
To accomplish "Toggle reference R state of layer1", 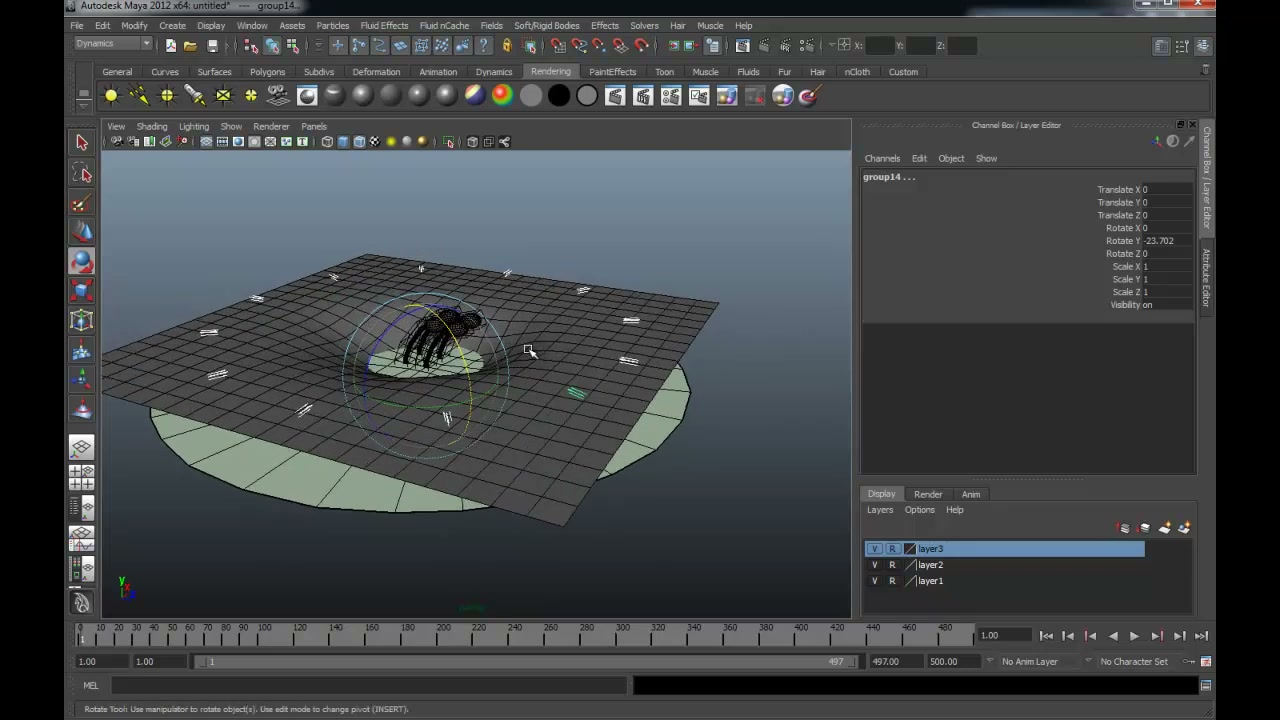I will coord(892,581).
